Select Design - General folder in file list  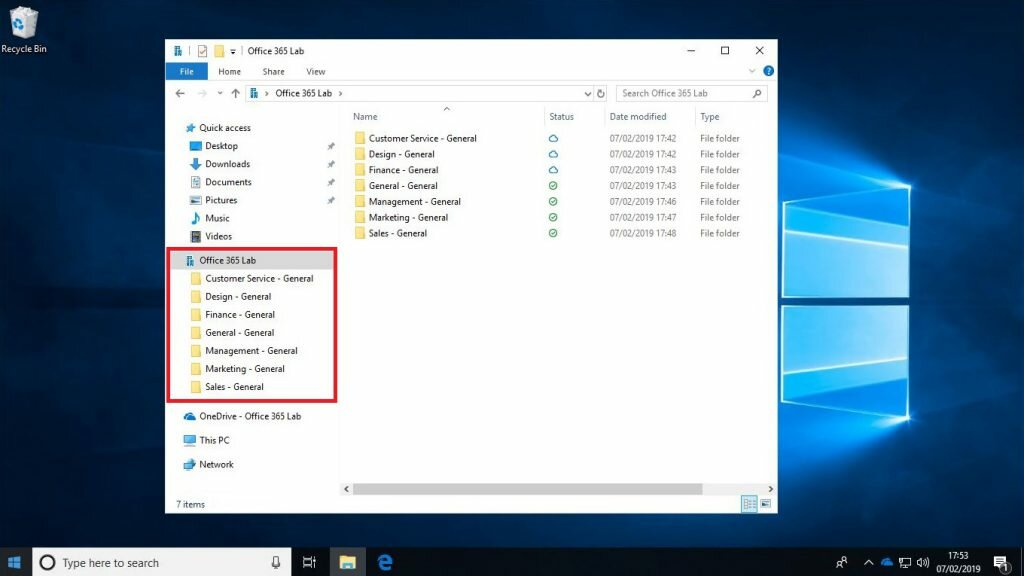click(401, 155)
